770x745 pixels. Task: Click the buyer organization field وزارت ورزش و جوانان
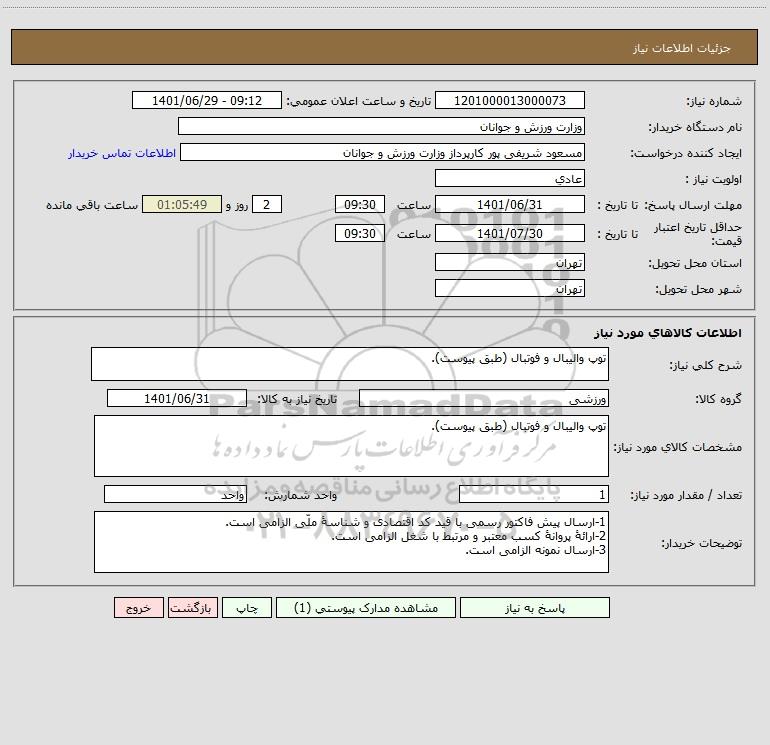(x=381, y=126)
